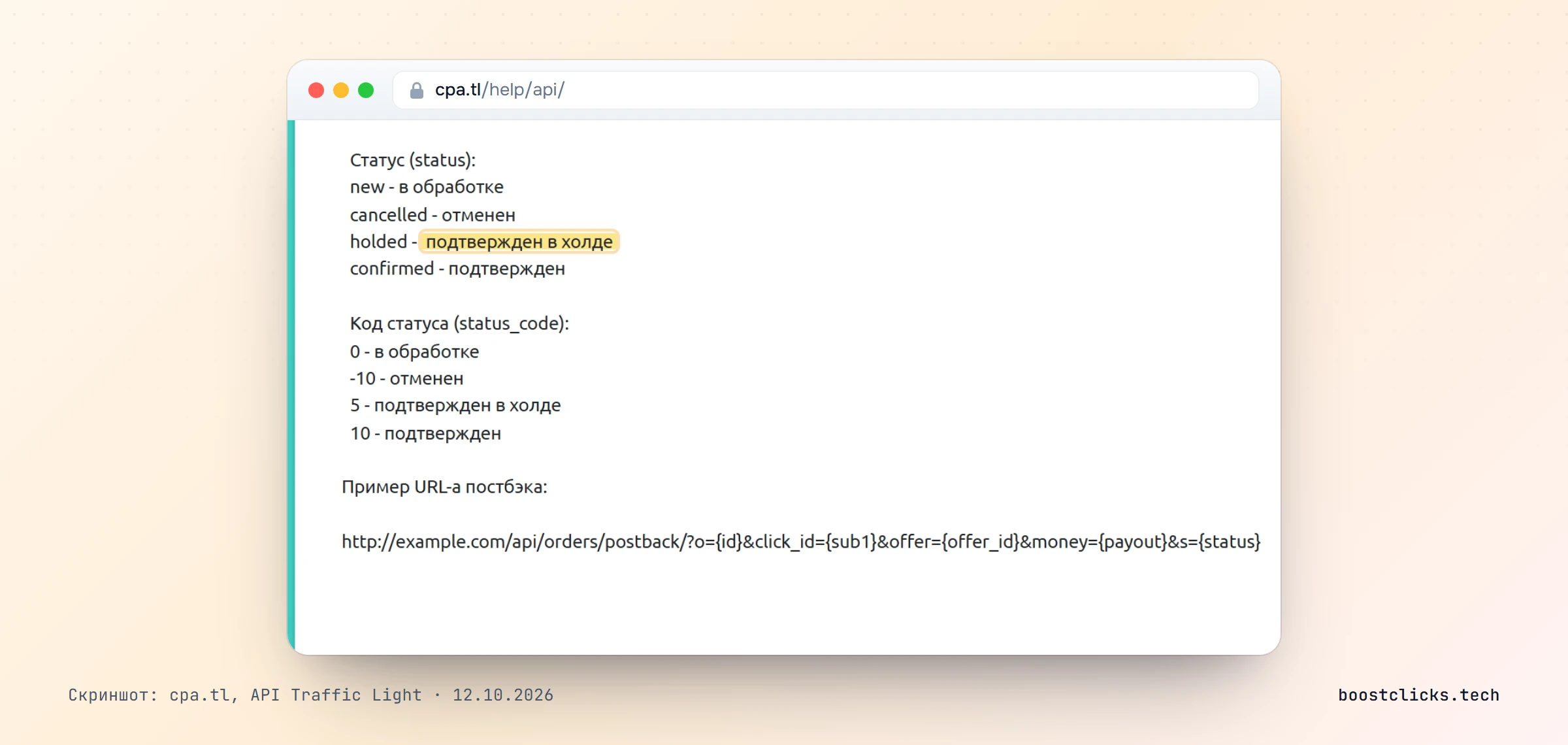1568x745 pixels.
Task: Click the red close window dot
Action: [x=316, y=90]
